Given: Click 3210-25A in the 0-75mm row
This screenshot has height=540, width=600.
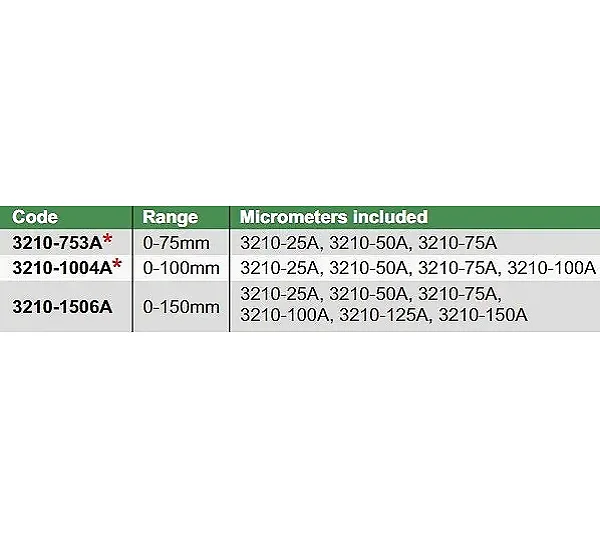Looking at the screenshot, I should (280, 243).
